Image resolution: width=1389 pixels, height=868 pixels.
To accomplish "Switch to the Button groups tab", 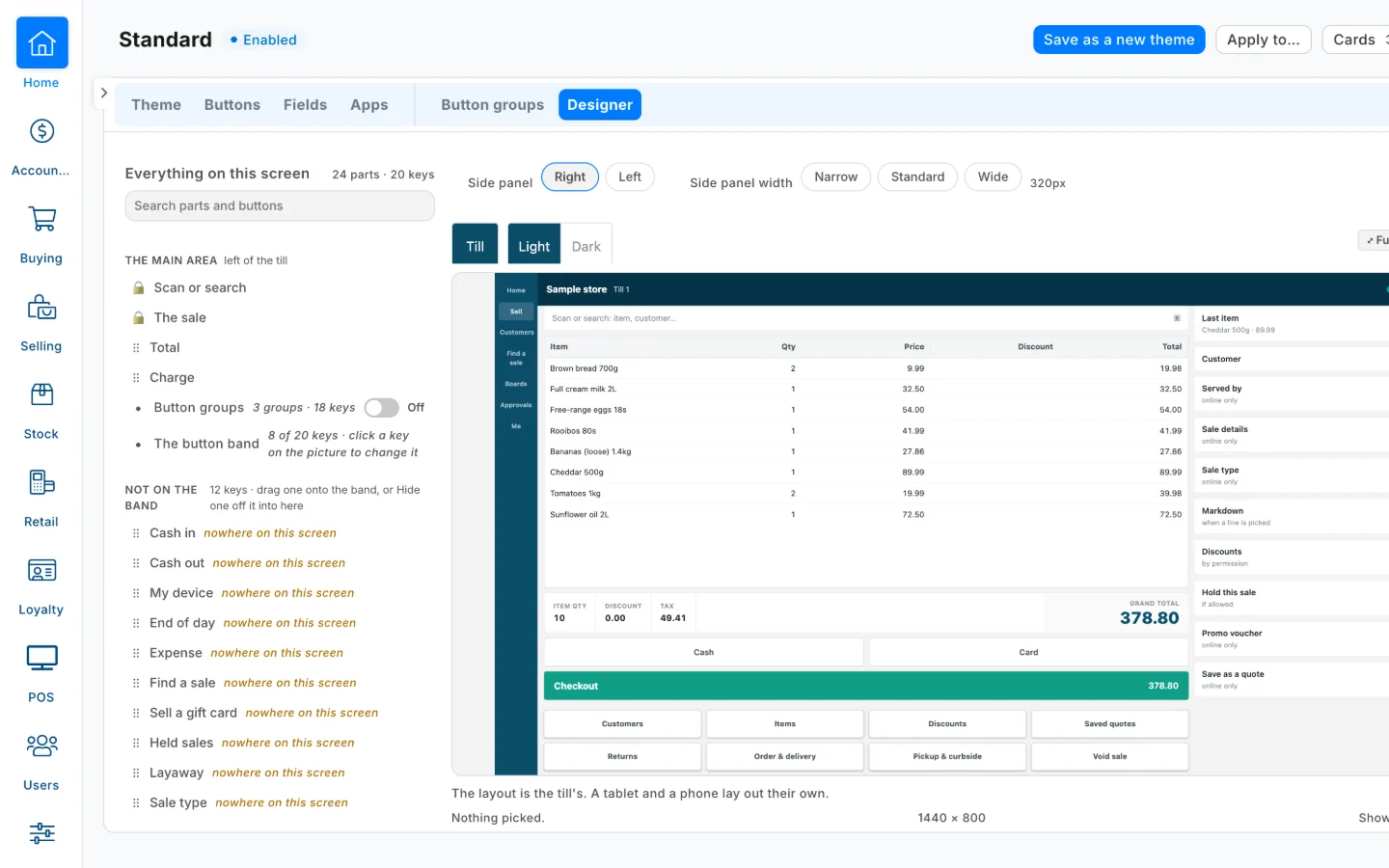I will tap(493, 105).
